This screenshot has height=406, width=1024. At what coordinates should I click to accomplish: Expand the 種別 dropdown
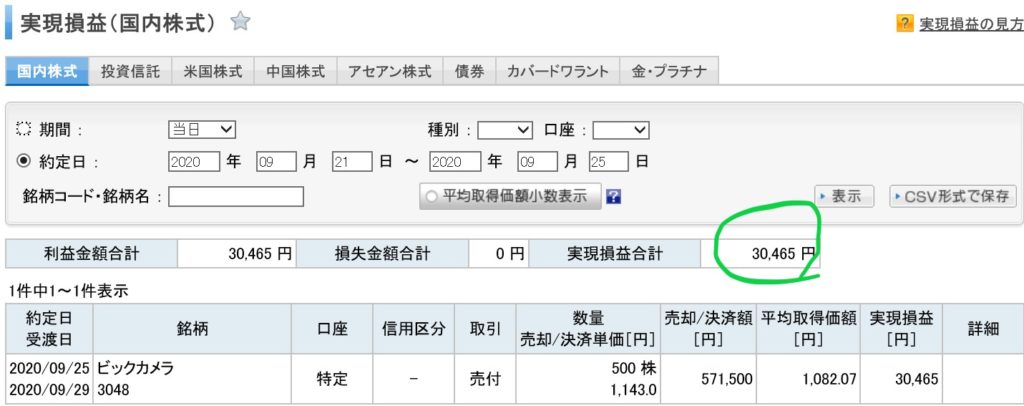tap(505, 130)
